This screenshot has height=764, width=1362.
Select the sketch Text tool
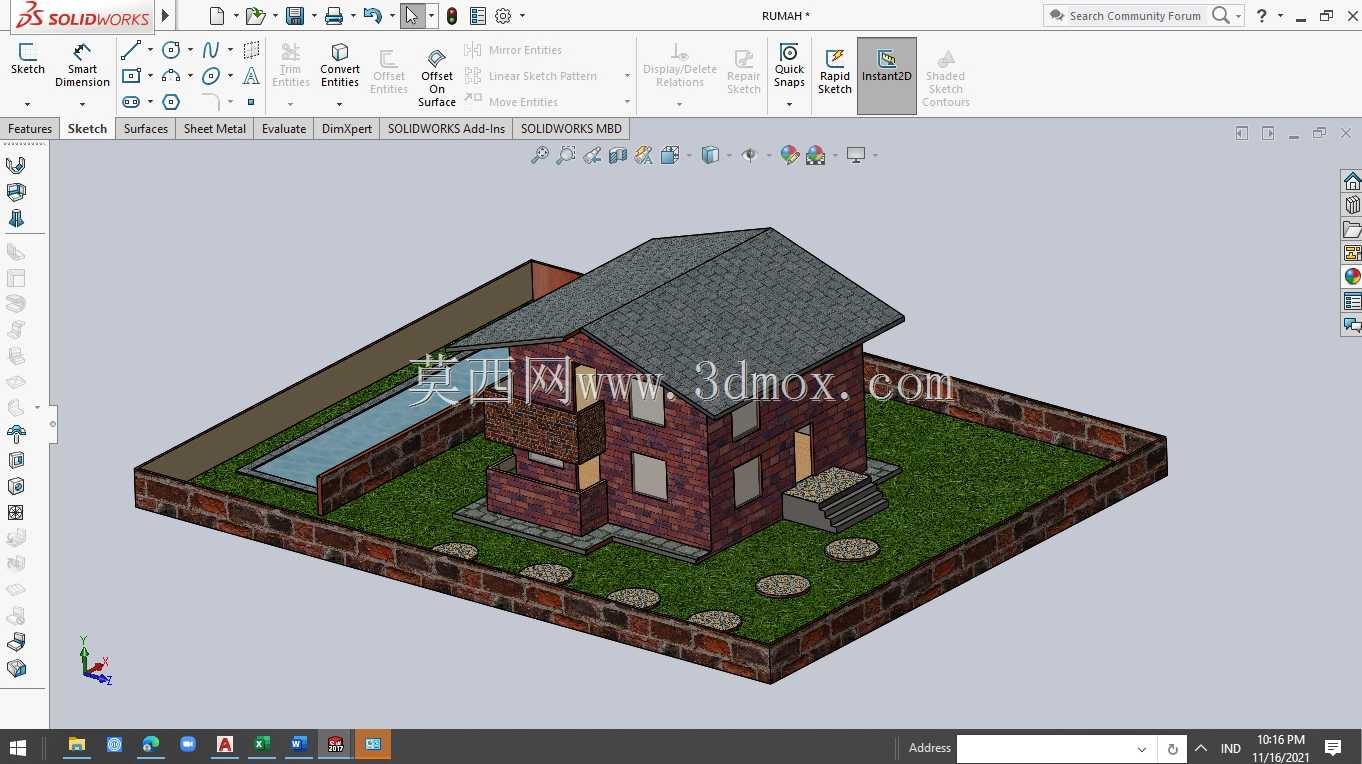tap(251, 76)
